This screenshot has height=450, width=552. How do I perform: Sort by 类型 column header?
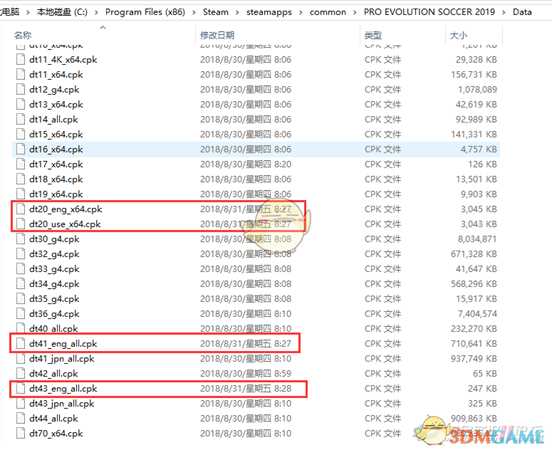[x=373, y=35]
